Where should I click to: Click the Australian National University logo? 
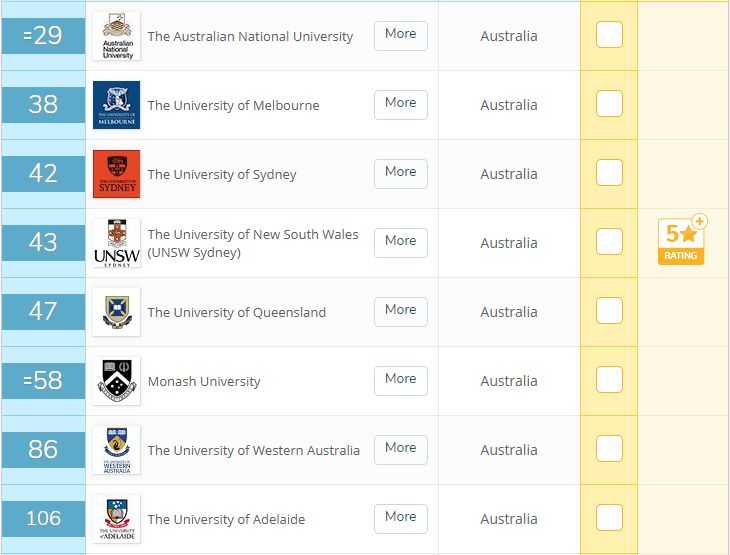(x=116, y=36)
